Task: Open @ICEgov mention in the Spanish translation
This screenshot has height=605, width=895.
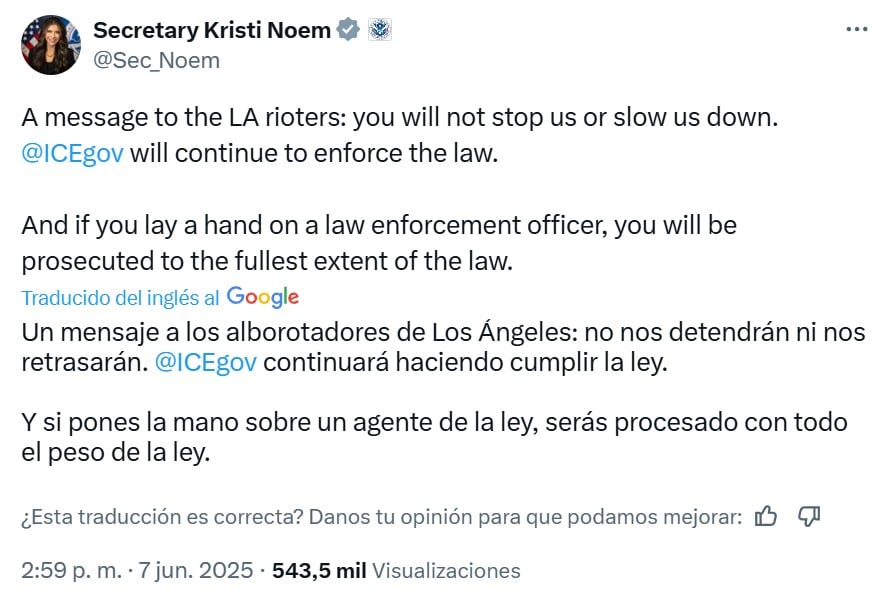Action: 207,362
